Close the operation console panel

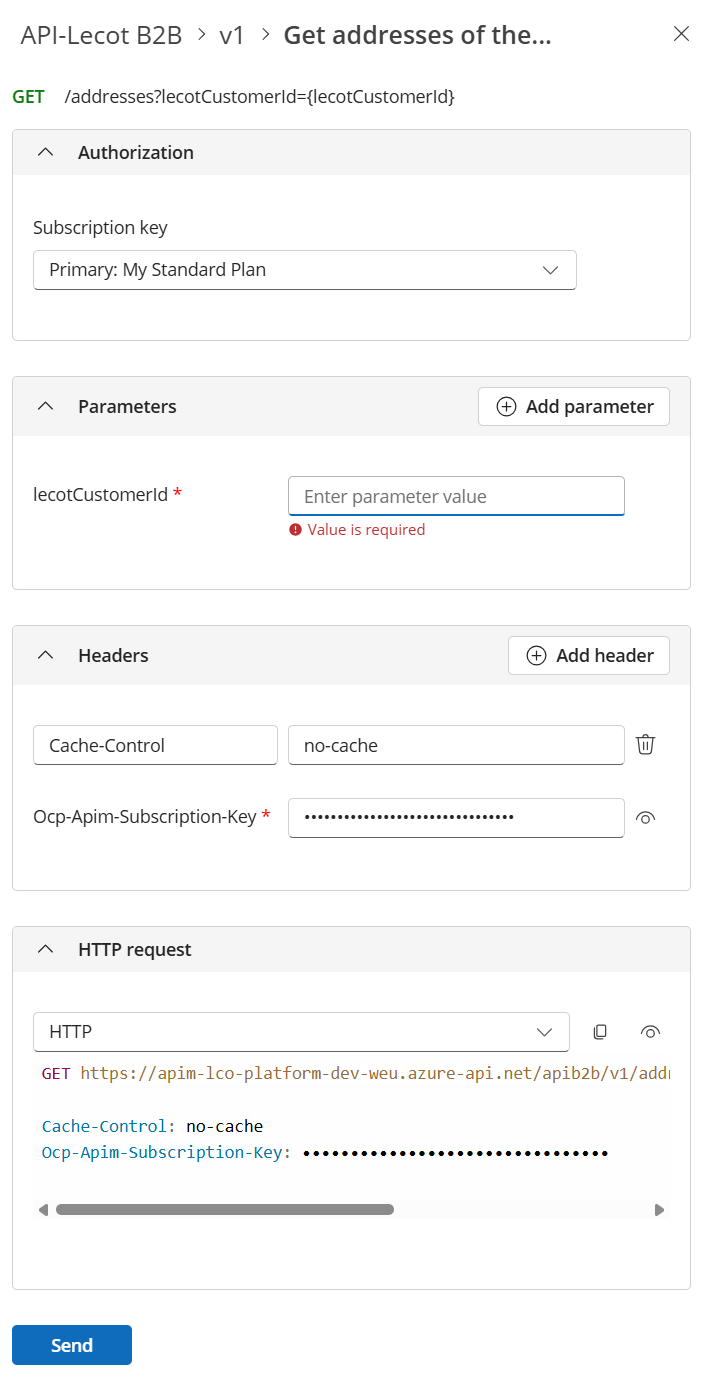681,34
